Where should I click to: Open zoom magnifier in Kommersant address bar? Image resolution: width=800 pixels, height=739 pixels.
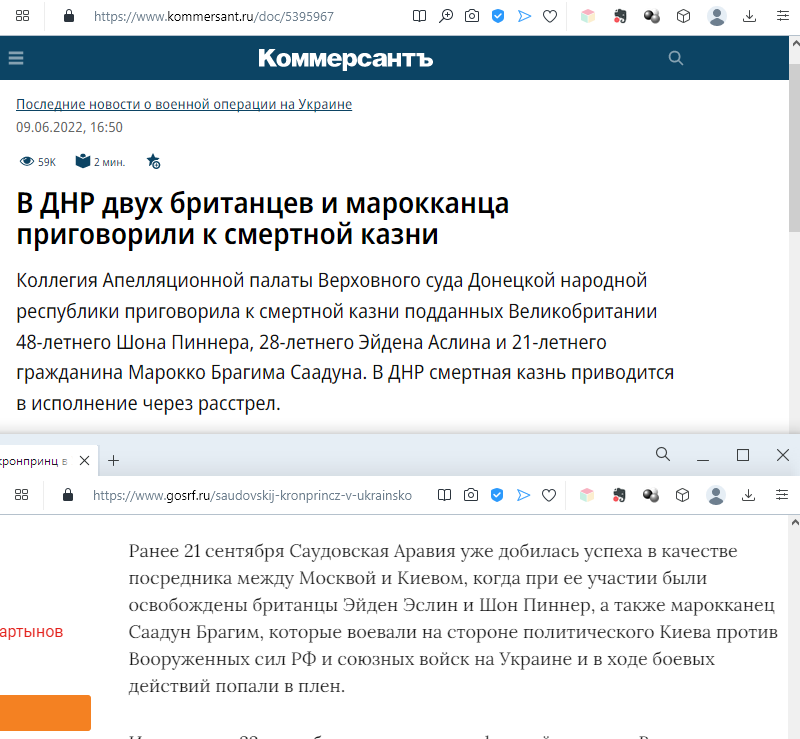click(446, 16)
